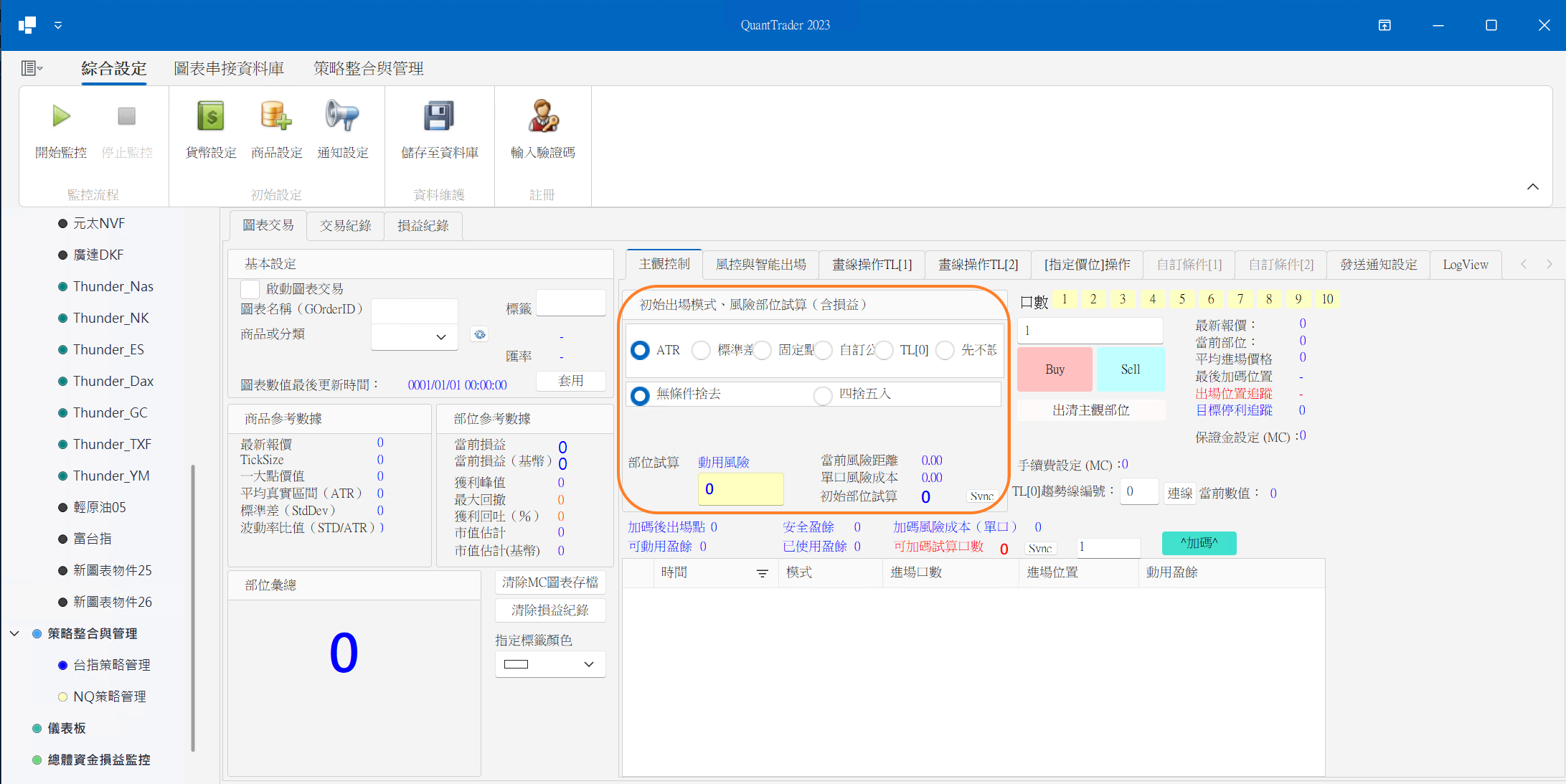Click the Buy button

pyautogui.click(x=1055, y=369)
